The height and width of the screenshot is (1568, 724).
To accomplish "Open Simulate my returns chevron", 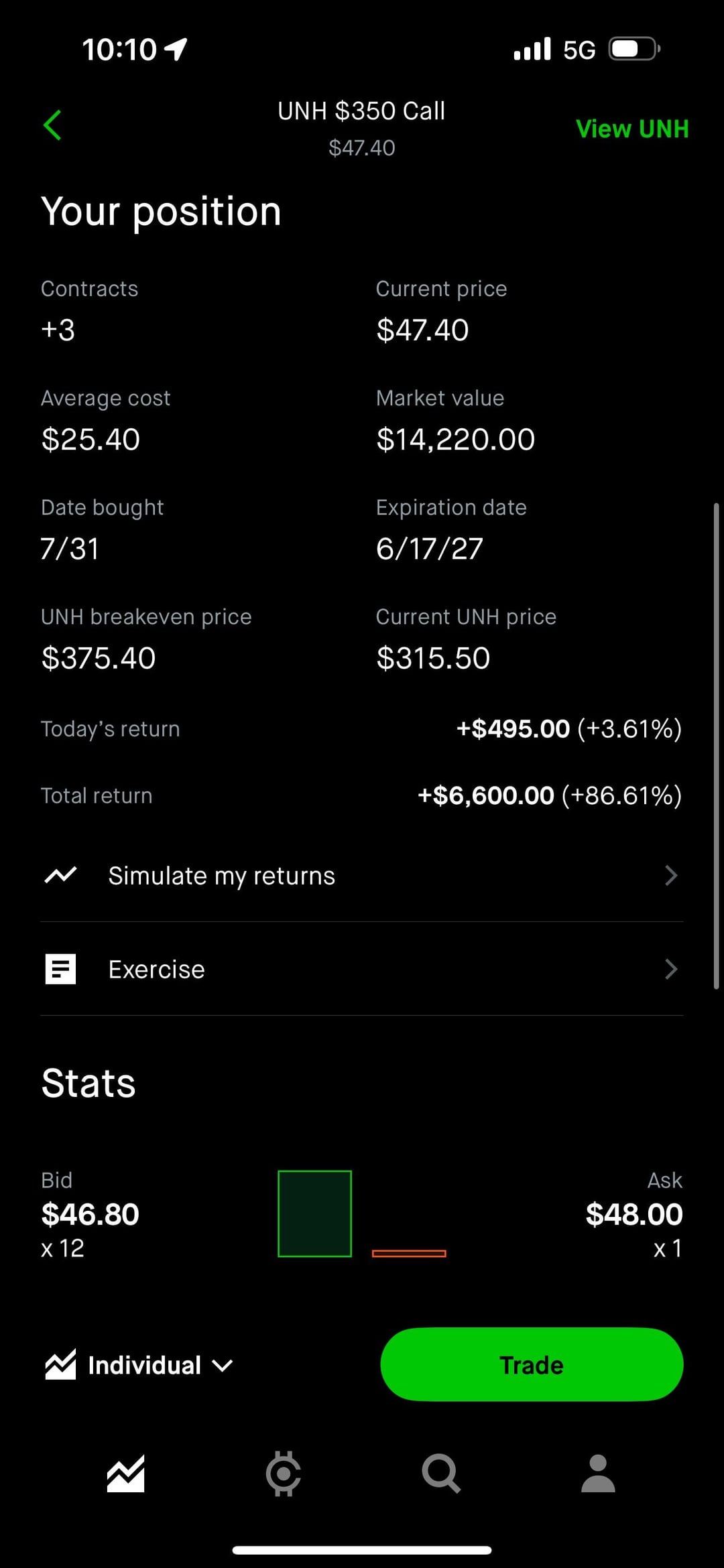I will 670,875.
